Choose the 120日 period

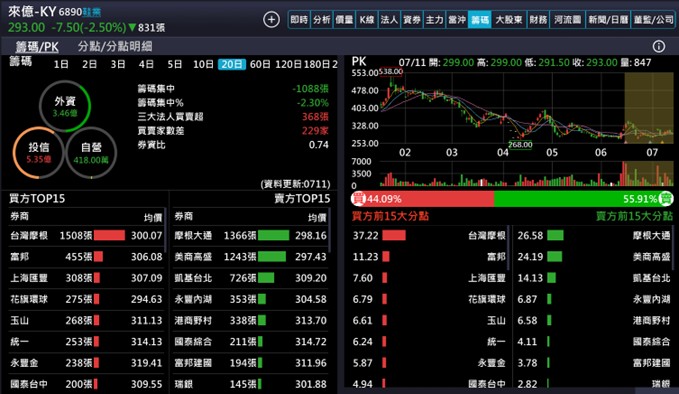288,65
